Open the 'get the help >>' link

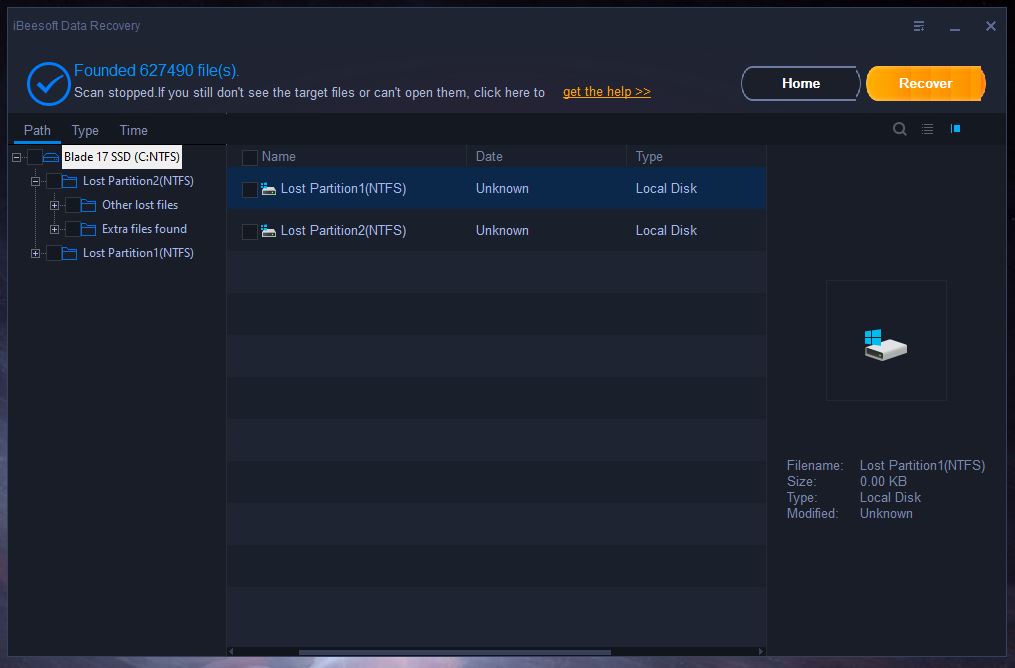[606, 92]
